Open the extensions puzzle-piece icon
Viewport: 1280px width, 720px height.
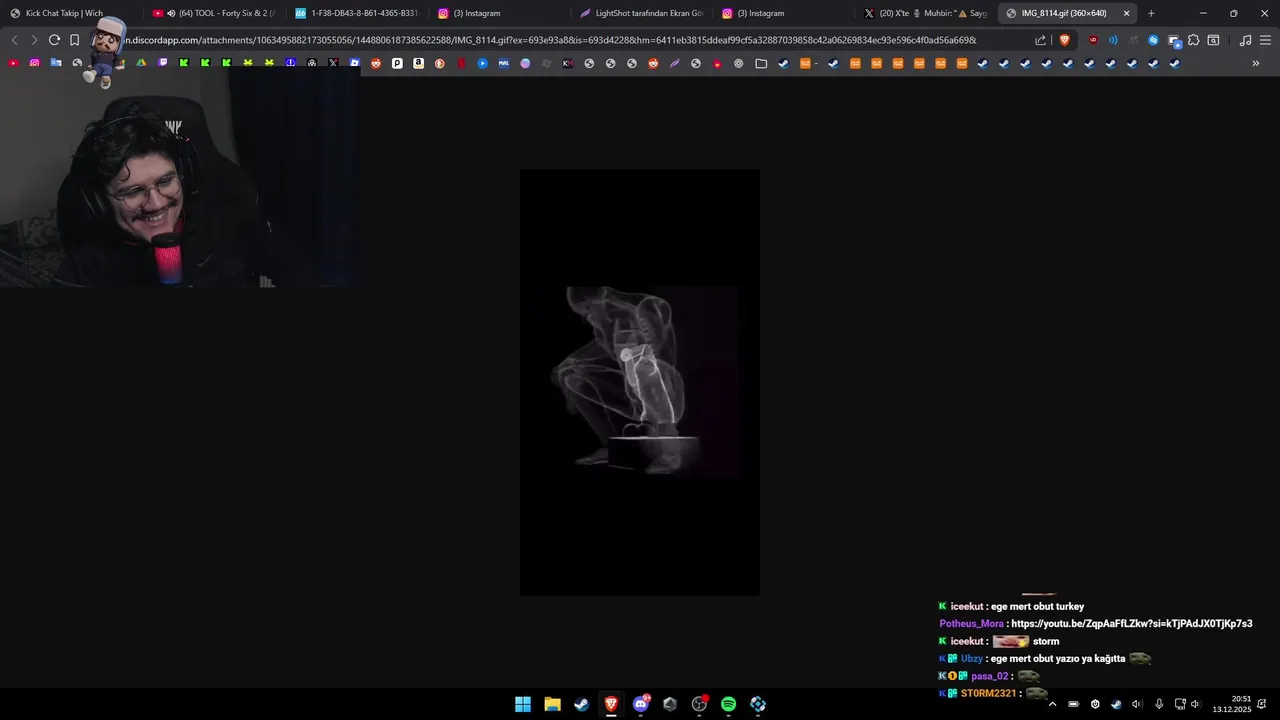[x=1193, y=40]
